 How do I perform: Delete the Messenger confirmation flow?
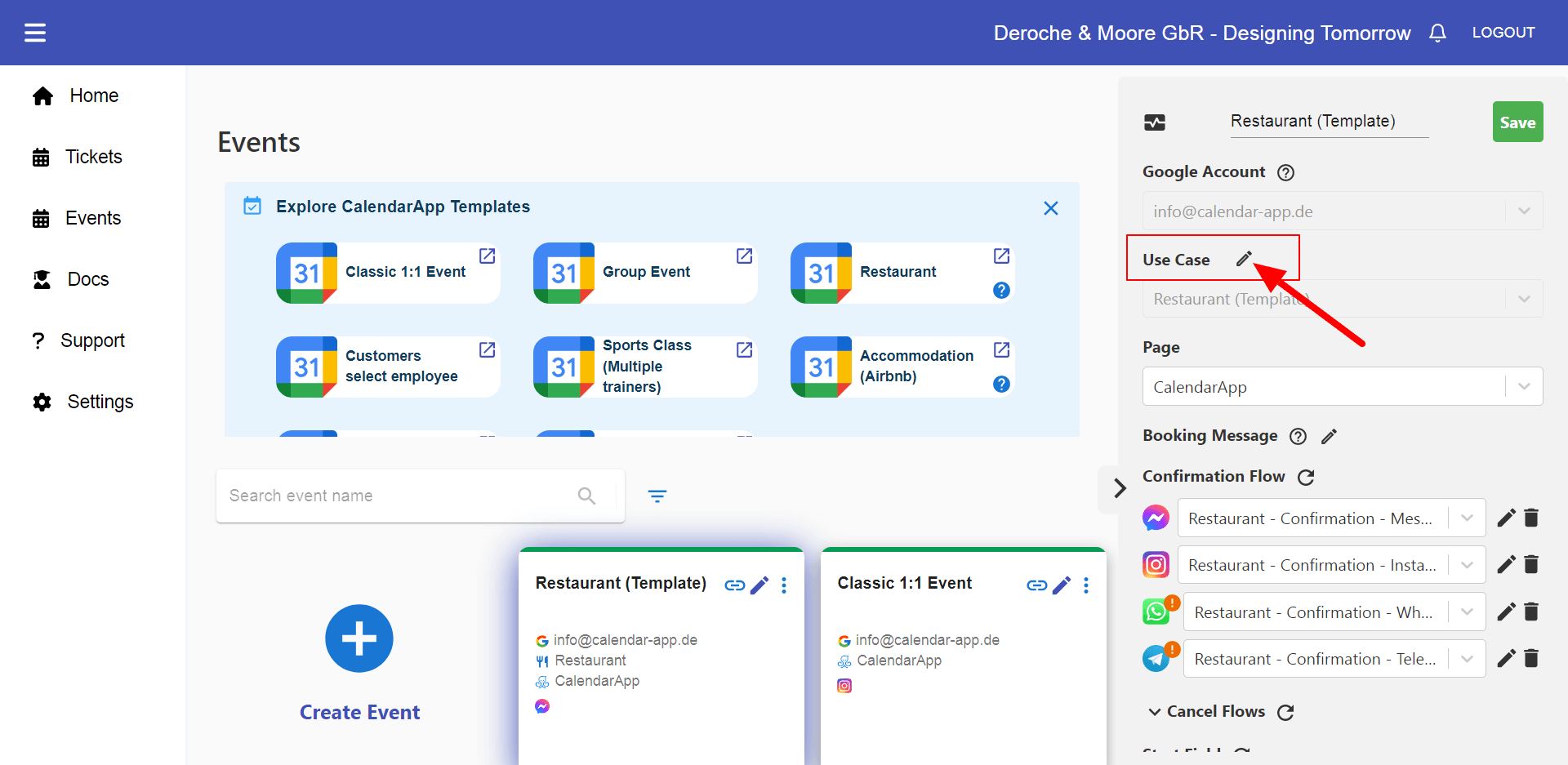[1531, 518]
